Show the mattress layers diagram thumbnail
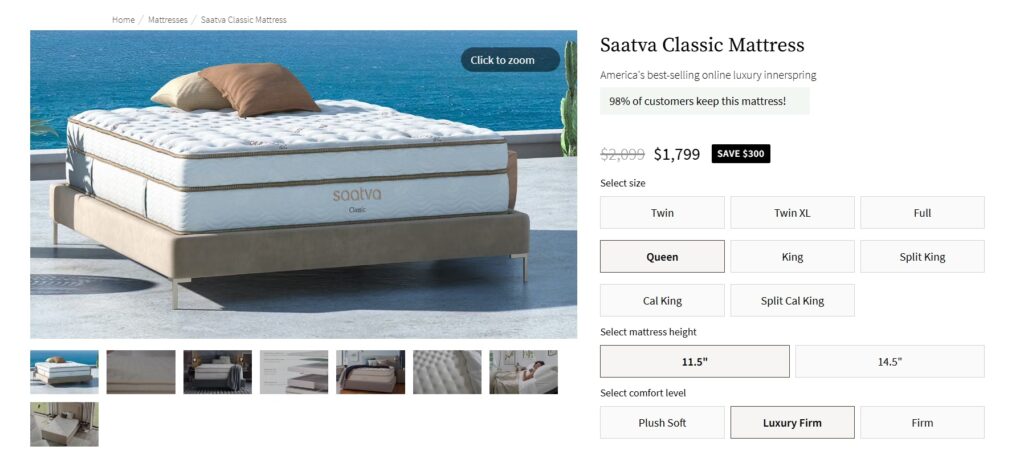Screen dimensions: 1024x450 point(294,372)
